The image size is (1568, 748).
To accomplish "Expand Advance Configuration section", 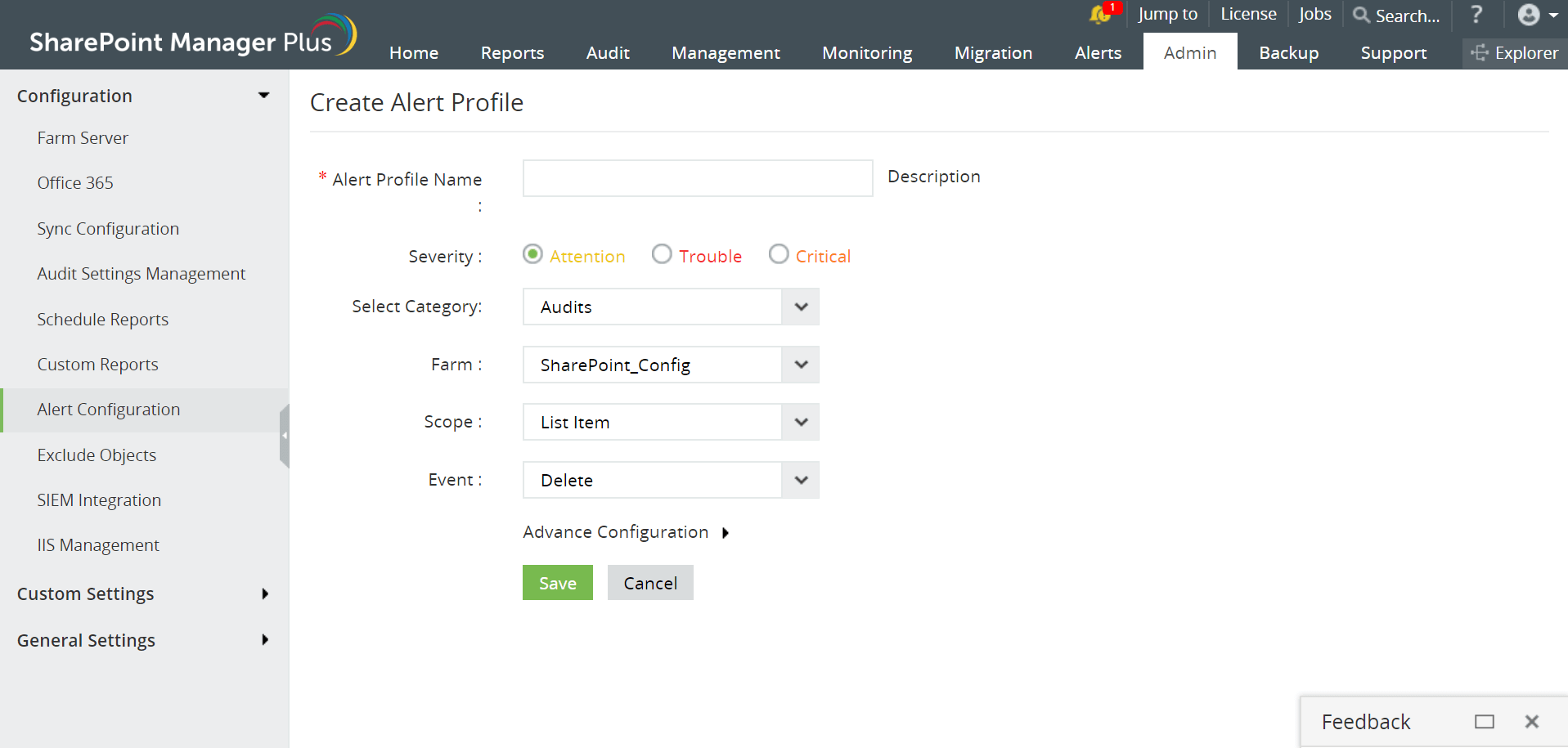I will (x=626, y=532).
